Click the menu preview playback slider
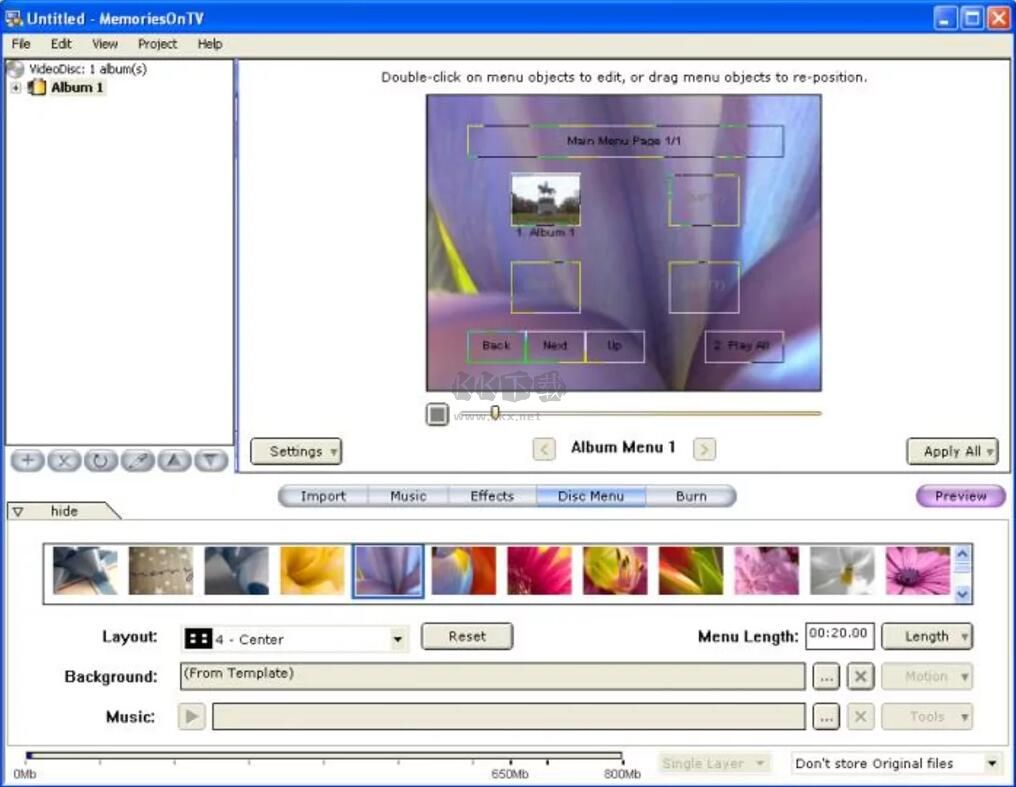 (494, 413)
